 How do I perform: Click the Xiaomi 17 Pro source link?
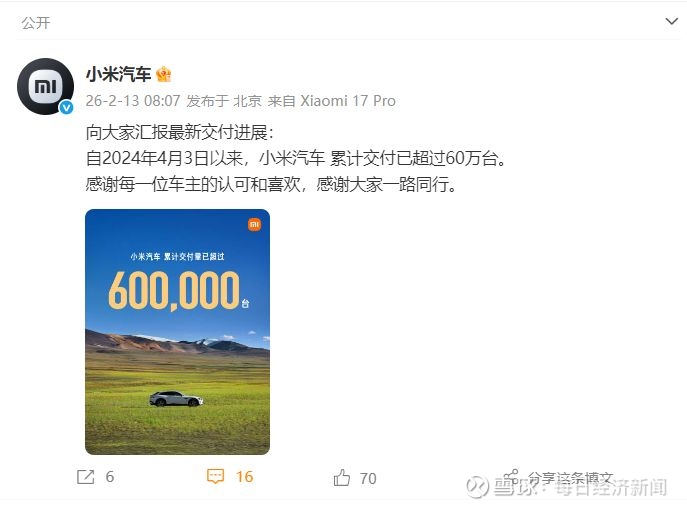(x=348, y=101)
